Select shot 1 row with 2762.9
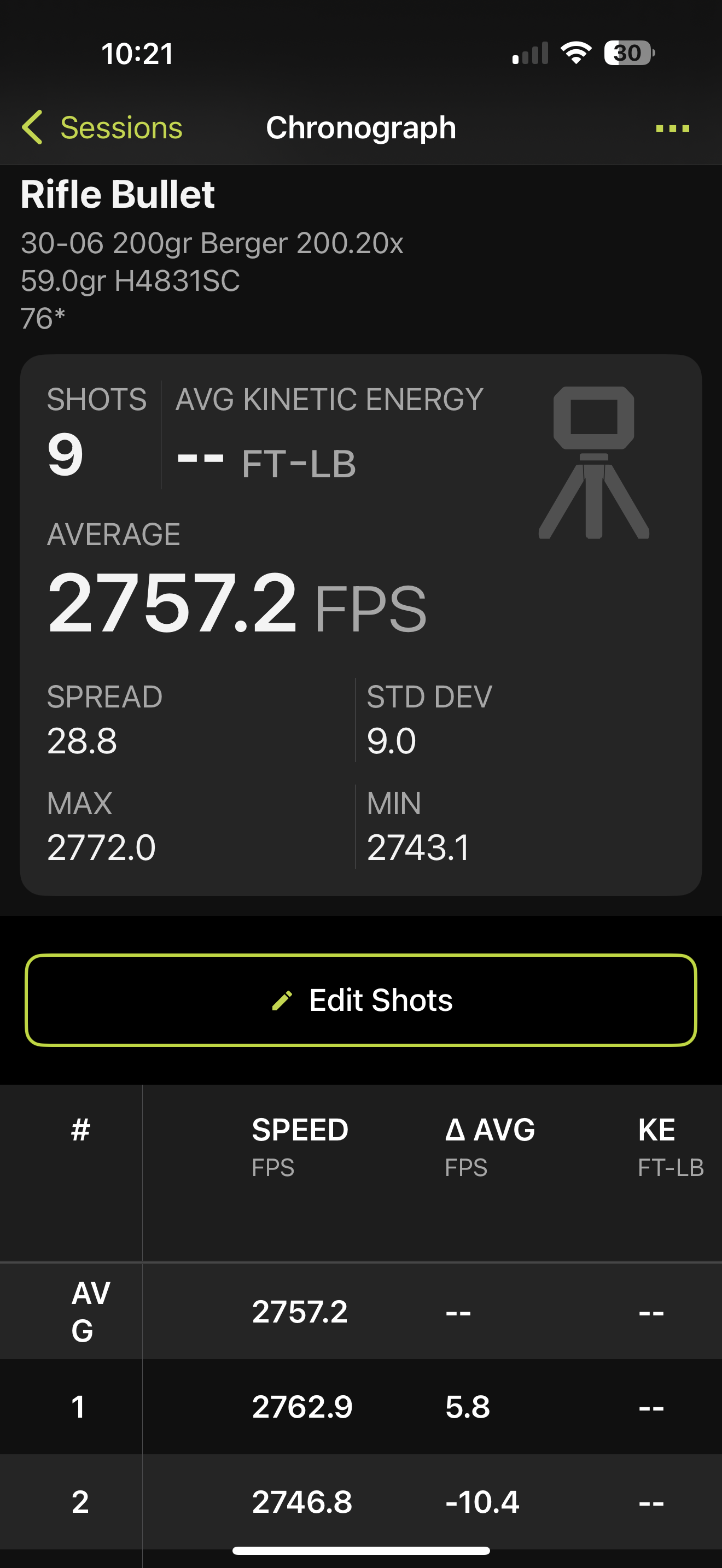The height and width of the screenshot is (1568, 722). pyautogui.click(x=361, y=1407)
